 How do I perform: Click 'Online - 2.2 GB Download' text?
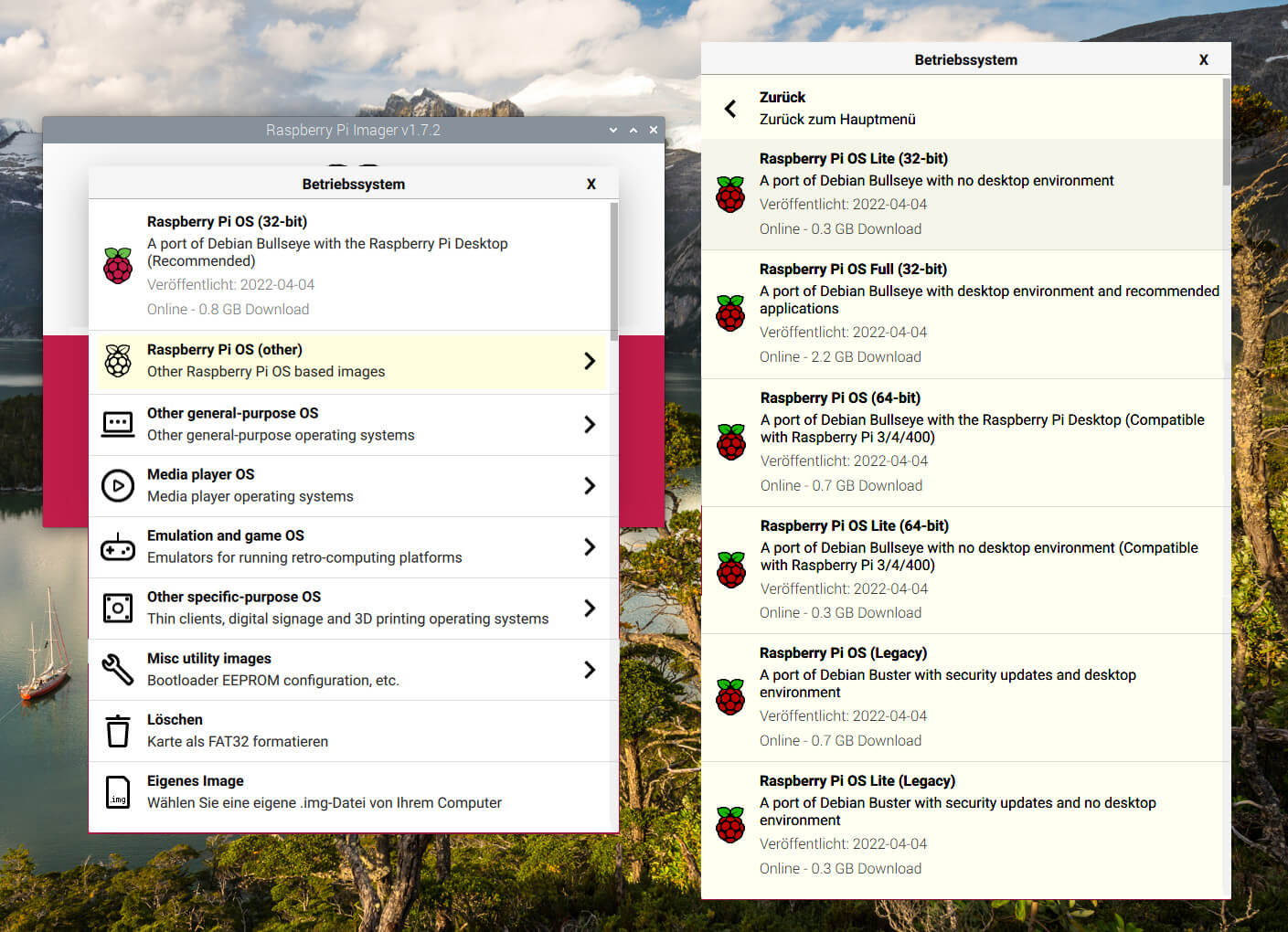(x=840, y=356)
